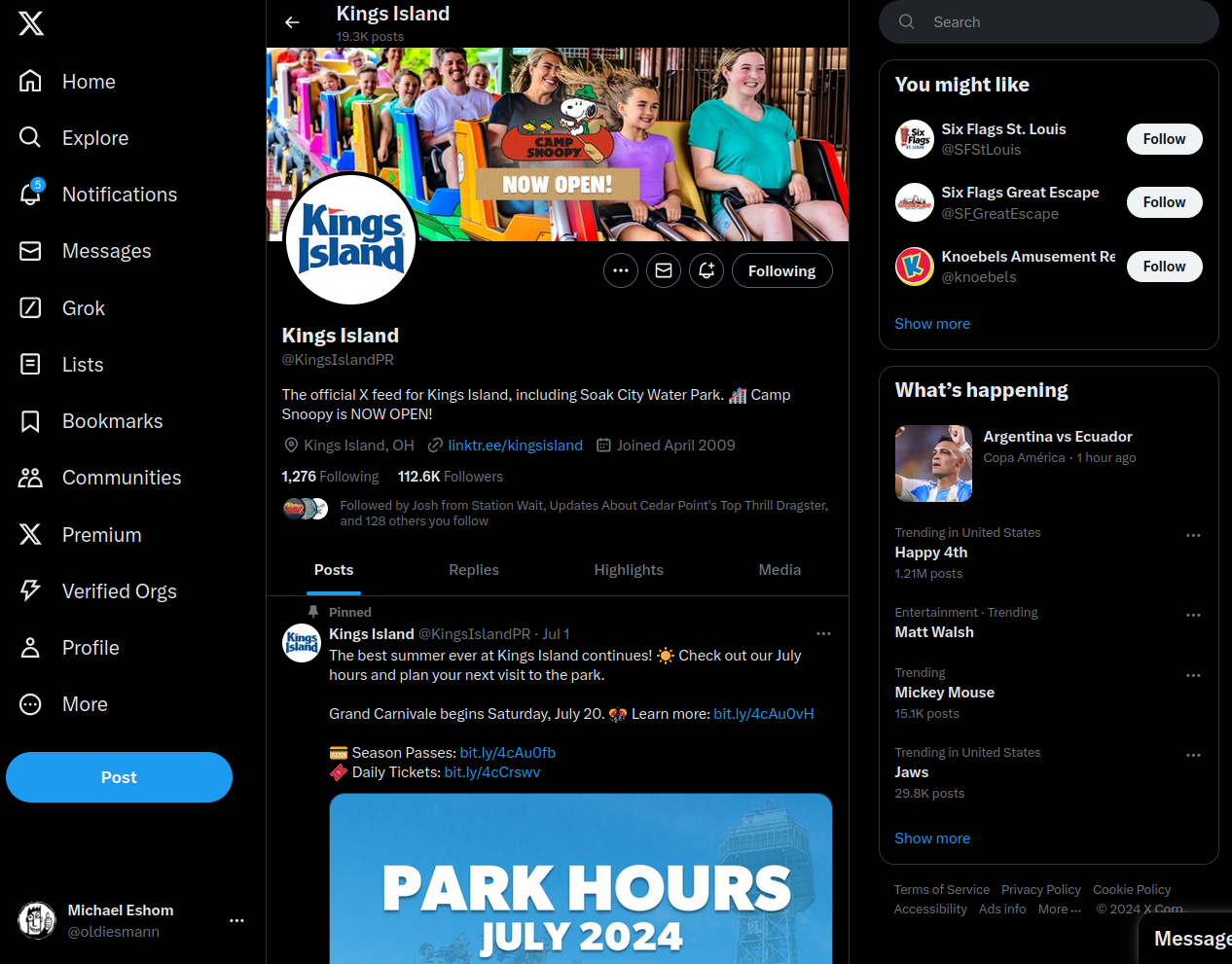This screenshot has width=1232, height=964.
Task: Open profile more options (three dots) button
Action: pos(621,270)
